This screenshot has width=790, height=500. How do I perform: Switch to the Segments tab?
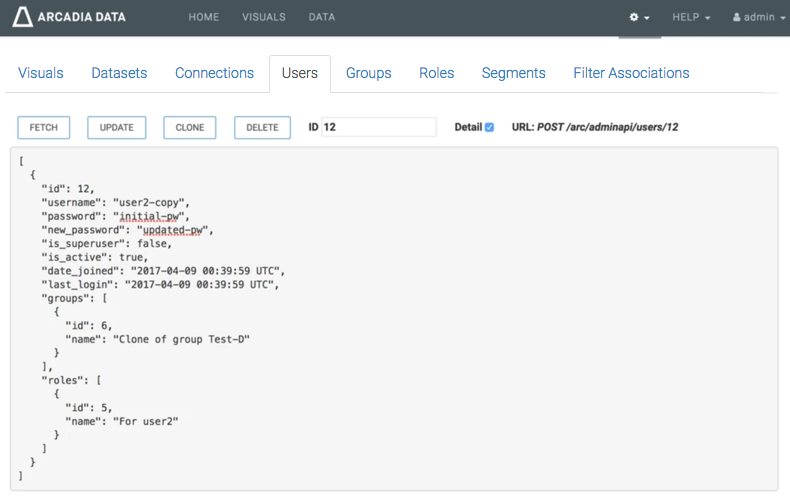pos(513,73)
